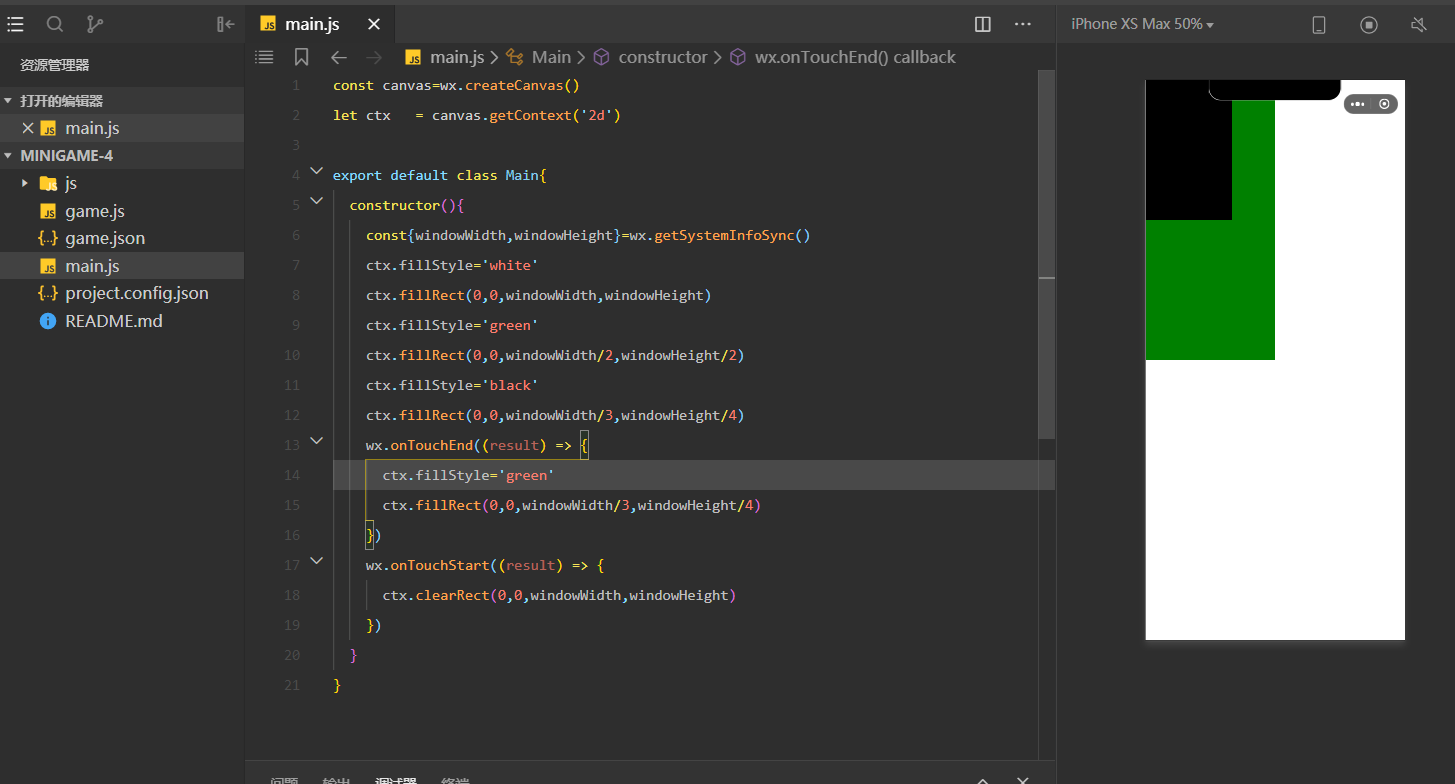
Task: Go back with the left arrow icon
Action: tap(339, 57)
